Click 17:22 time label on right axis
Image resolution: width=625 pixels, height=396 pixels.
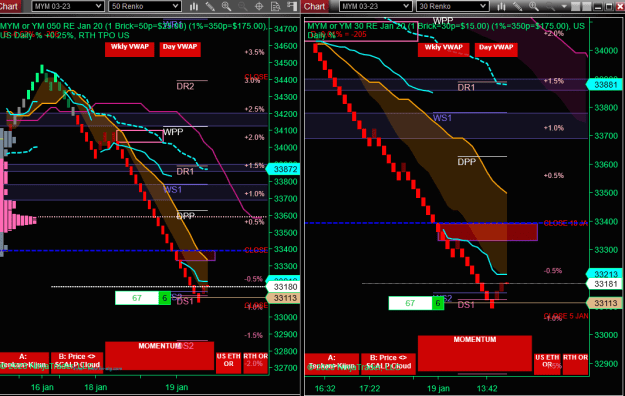coord(370,388)
